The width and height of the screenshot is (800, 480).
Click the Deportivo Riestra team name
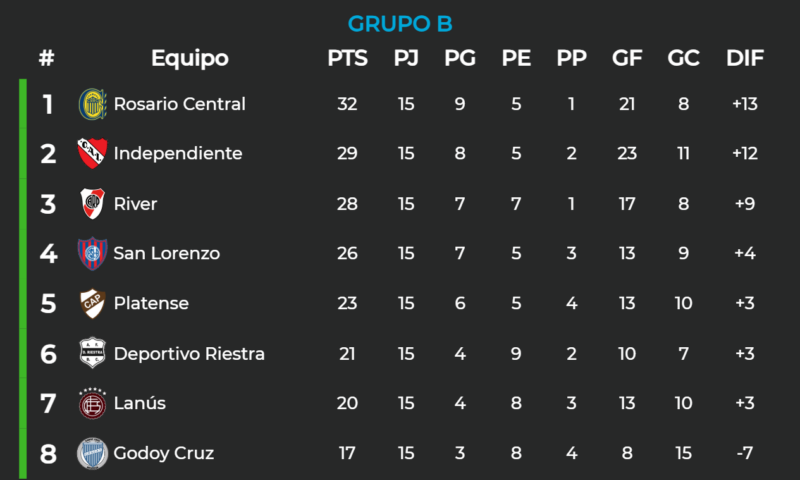click(x=189, y=353)
